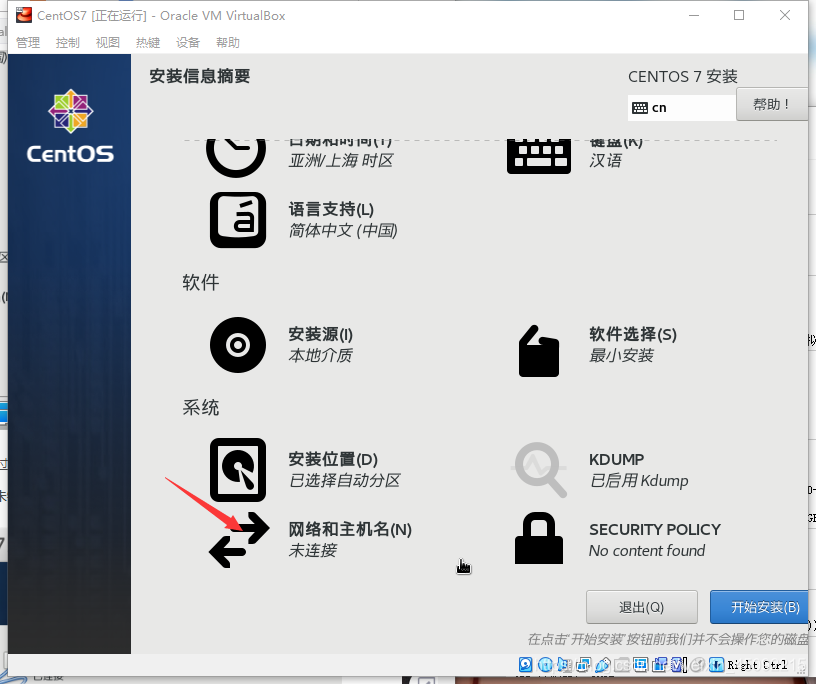Click the 安装信息摘要 heading
This screenshot has height=684, width=816.
pyautogui.click(x=200, y=76)
